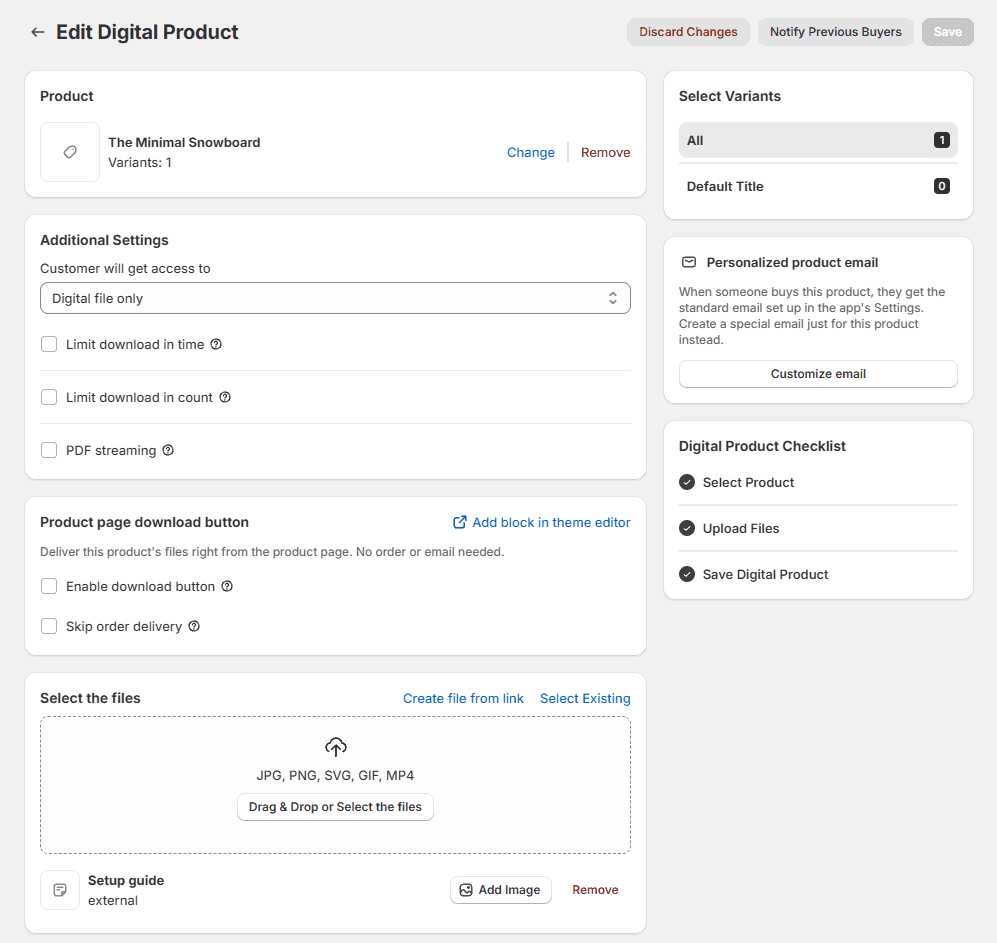
Task: Click the cloud upload icon
Action: point(336,747)
